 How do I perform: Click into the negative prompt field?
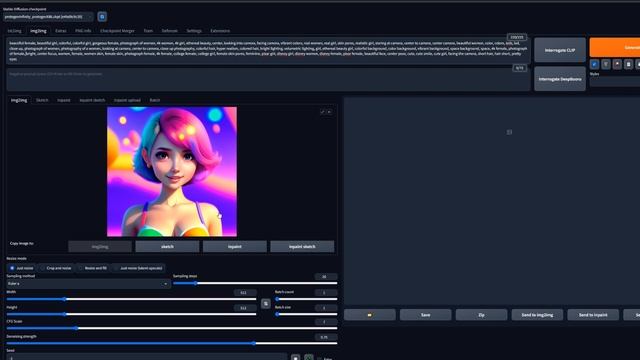click(x=268, y=80)
